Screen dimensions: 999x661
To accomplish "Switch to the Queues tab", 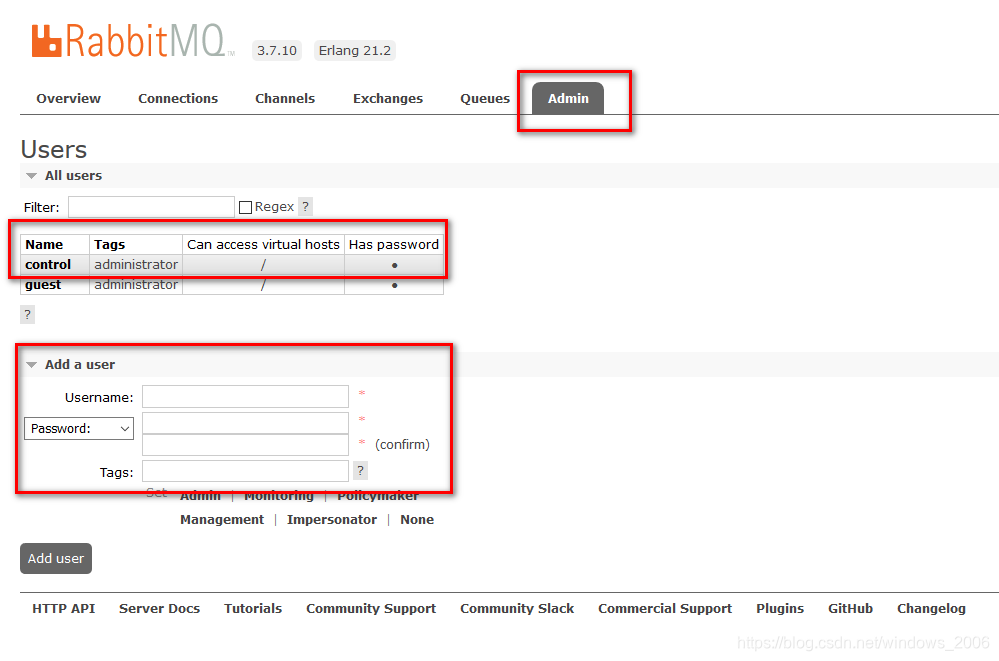I will pos(485,98).
